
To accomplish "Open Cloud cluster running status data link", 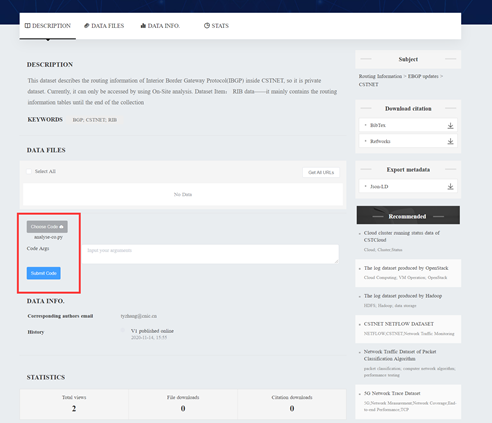I will click(402, 236).
